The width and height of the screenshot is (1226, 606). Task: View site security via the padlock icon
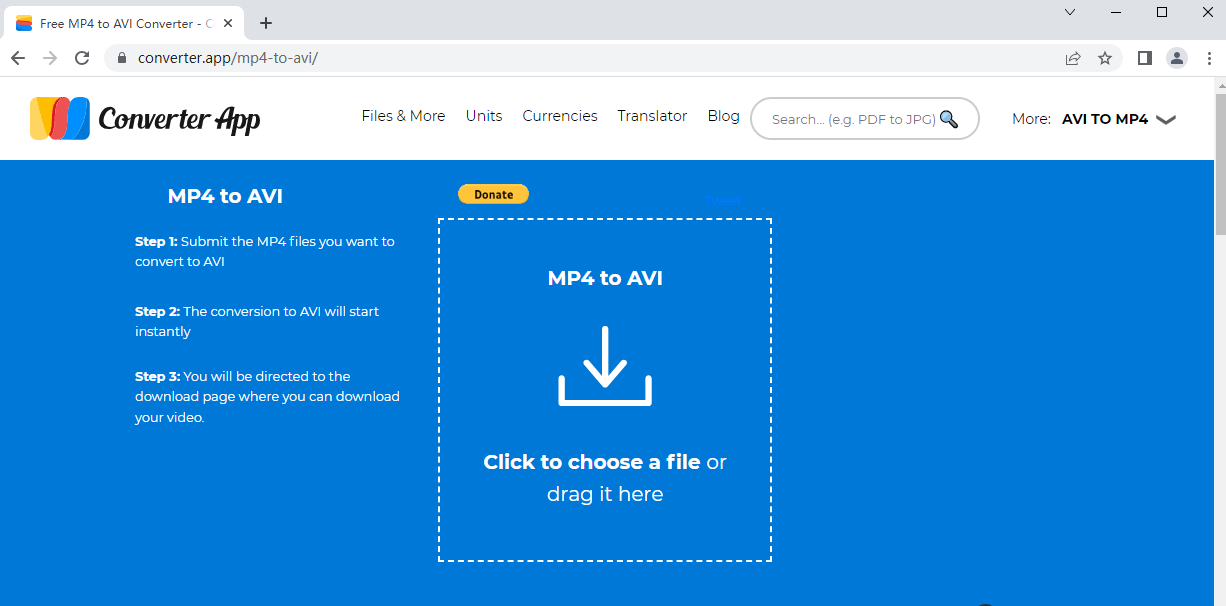click(121, 58)
